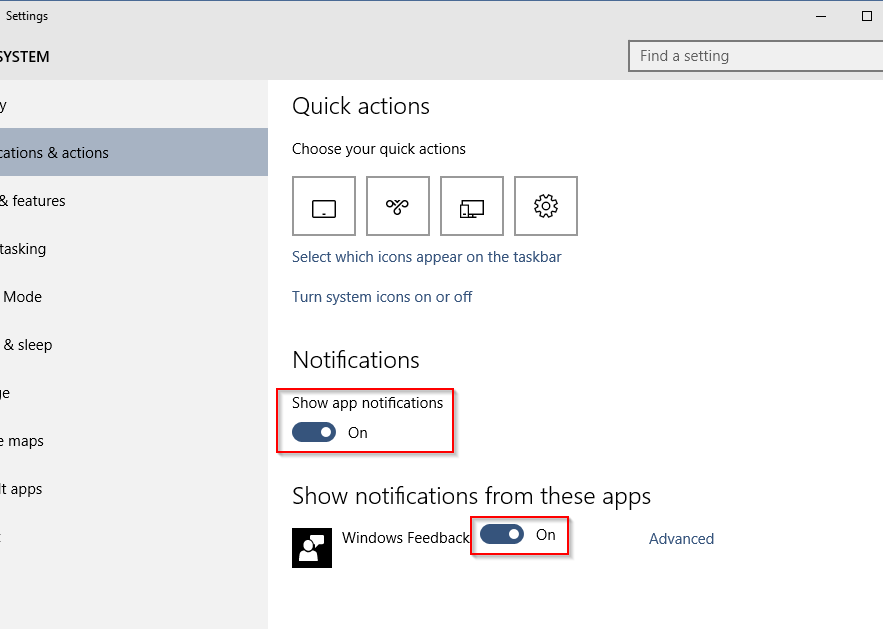Image resolution: width=883 pixels, height=629 pixels.
Task: Open Advanced settings for Windows Feedback
Action: coord(681,538)
